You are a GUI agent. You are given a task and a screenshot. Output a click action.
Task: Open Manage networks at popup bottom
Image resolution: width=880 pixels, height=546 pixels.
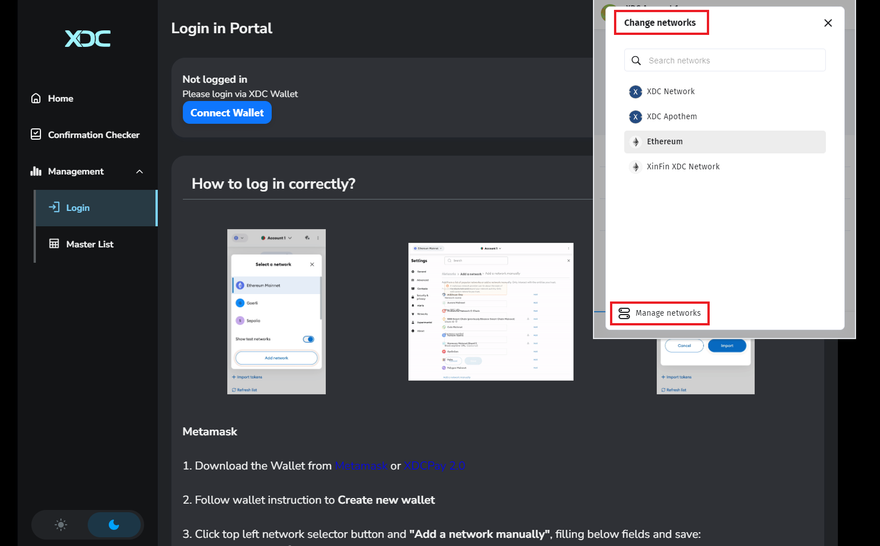[x=659, y=313]
